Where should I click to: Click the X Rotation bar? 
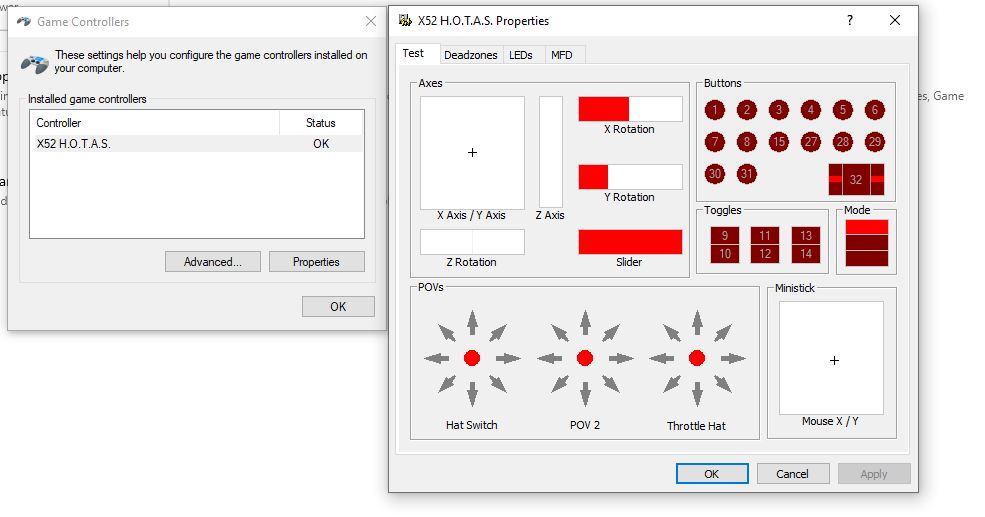tap(630, 109)
